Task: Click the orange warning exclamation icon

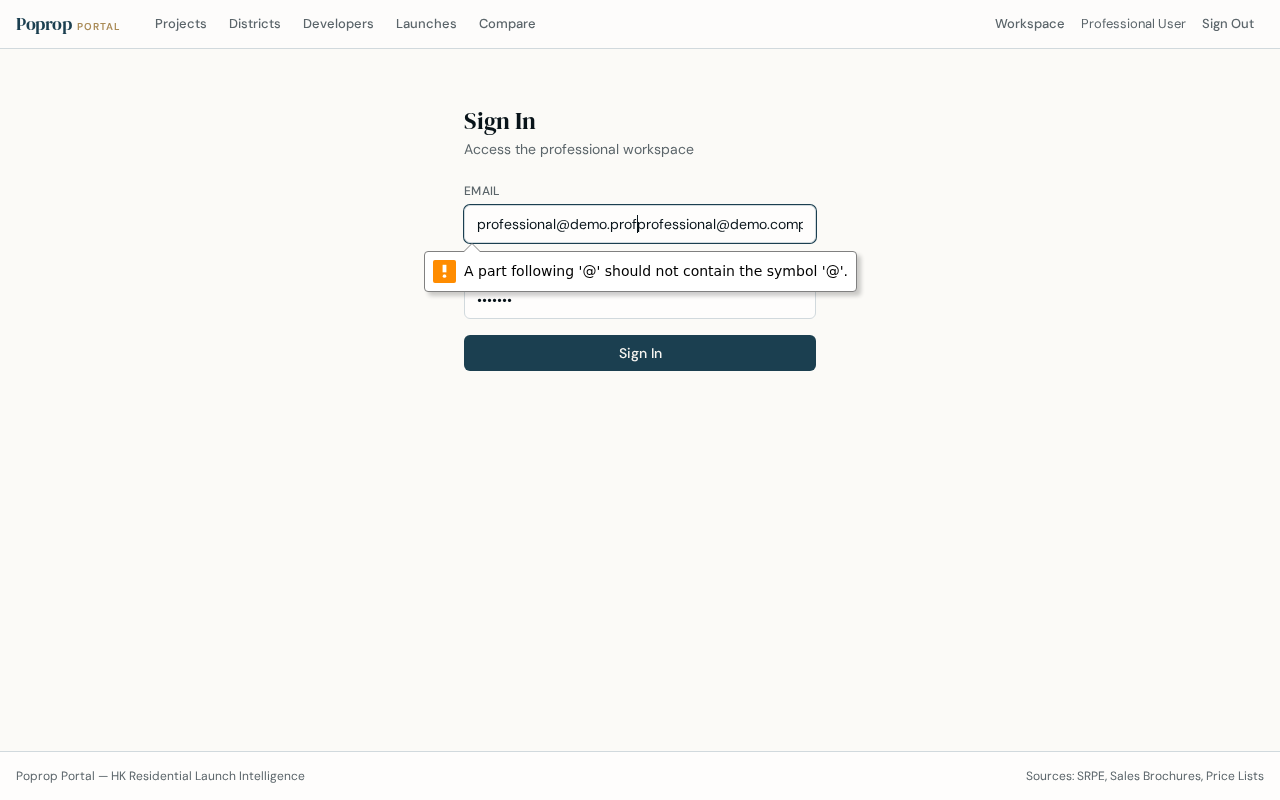Action: (x=444, y=271)
